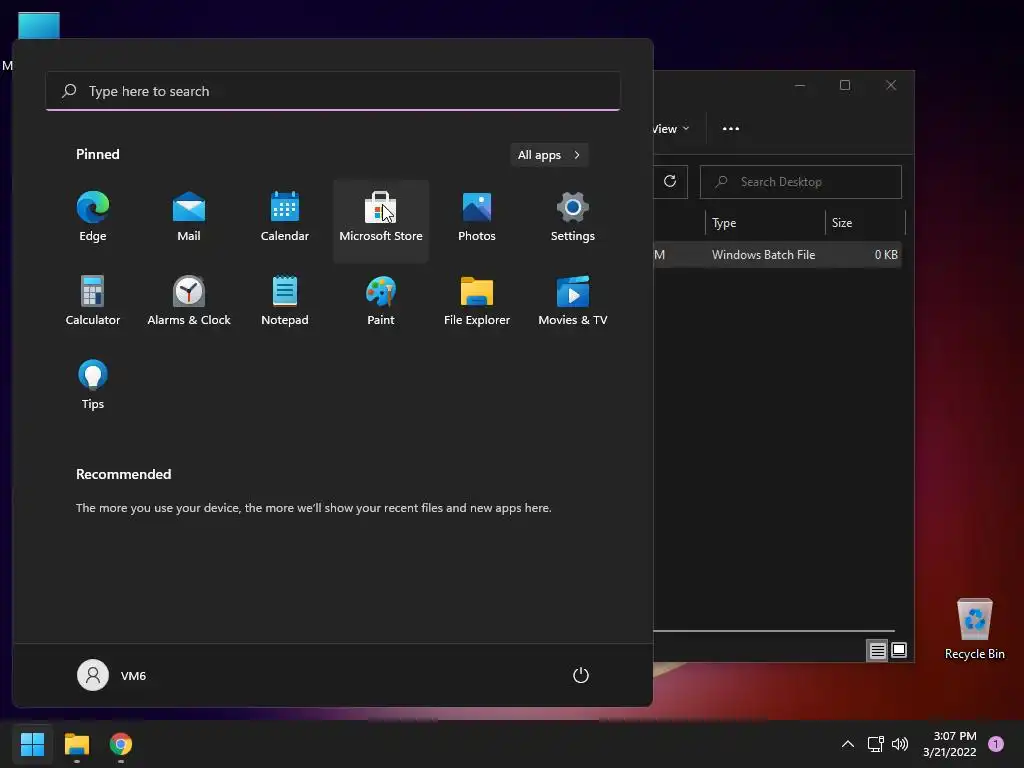Click the Windows Start button on taskbar
1024x768 pixels.
click(32, 744)
